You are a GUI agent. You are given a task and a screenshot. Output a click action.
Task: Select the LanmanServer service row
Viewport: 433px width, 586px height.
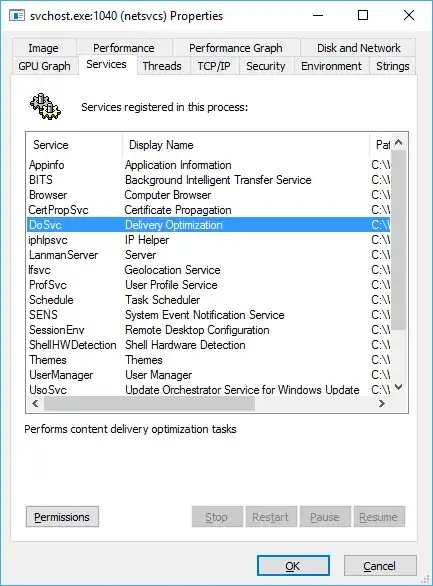pos(208,255)
